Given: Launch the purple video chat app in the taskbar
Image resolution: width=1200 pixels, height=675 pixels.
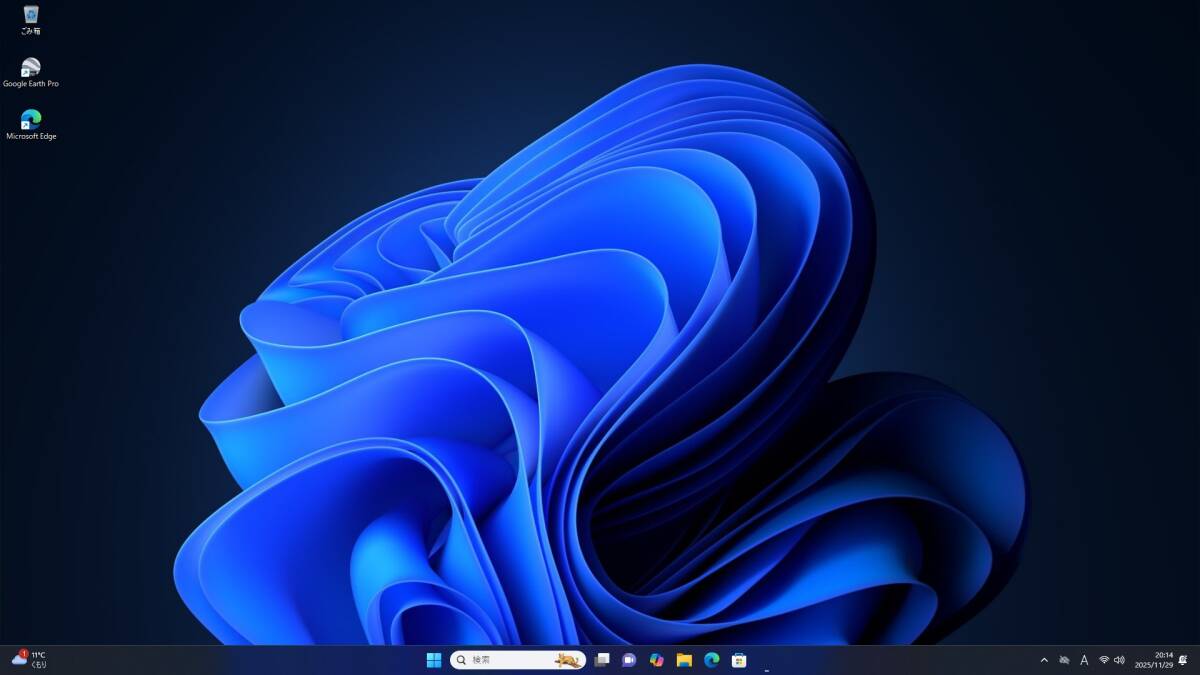Looking at the screenshot, I should [629, 660].
